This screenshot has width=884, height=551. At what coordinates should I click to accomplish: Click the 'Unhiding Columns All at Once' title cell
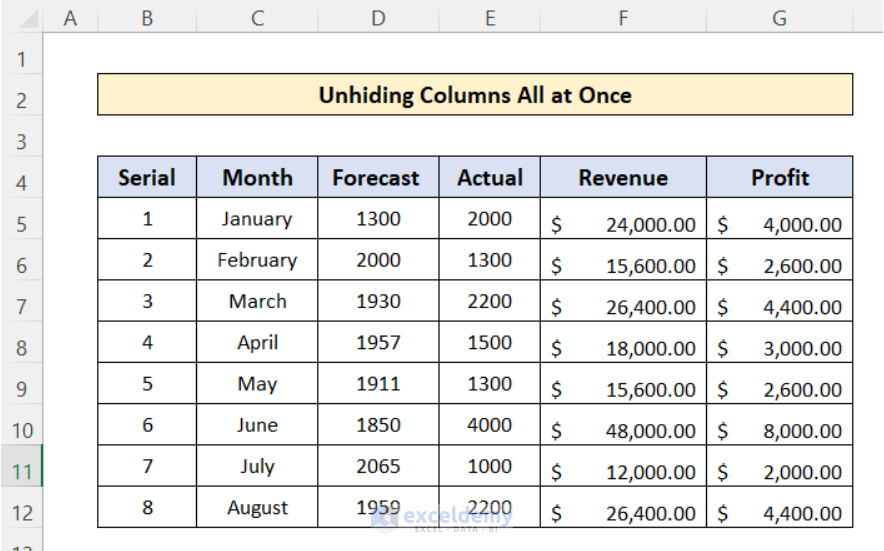[x=475, y=95]
